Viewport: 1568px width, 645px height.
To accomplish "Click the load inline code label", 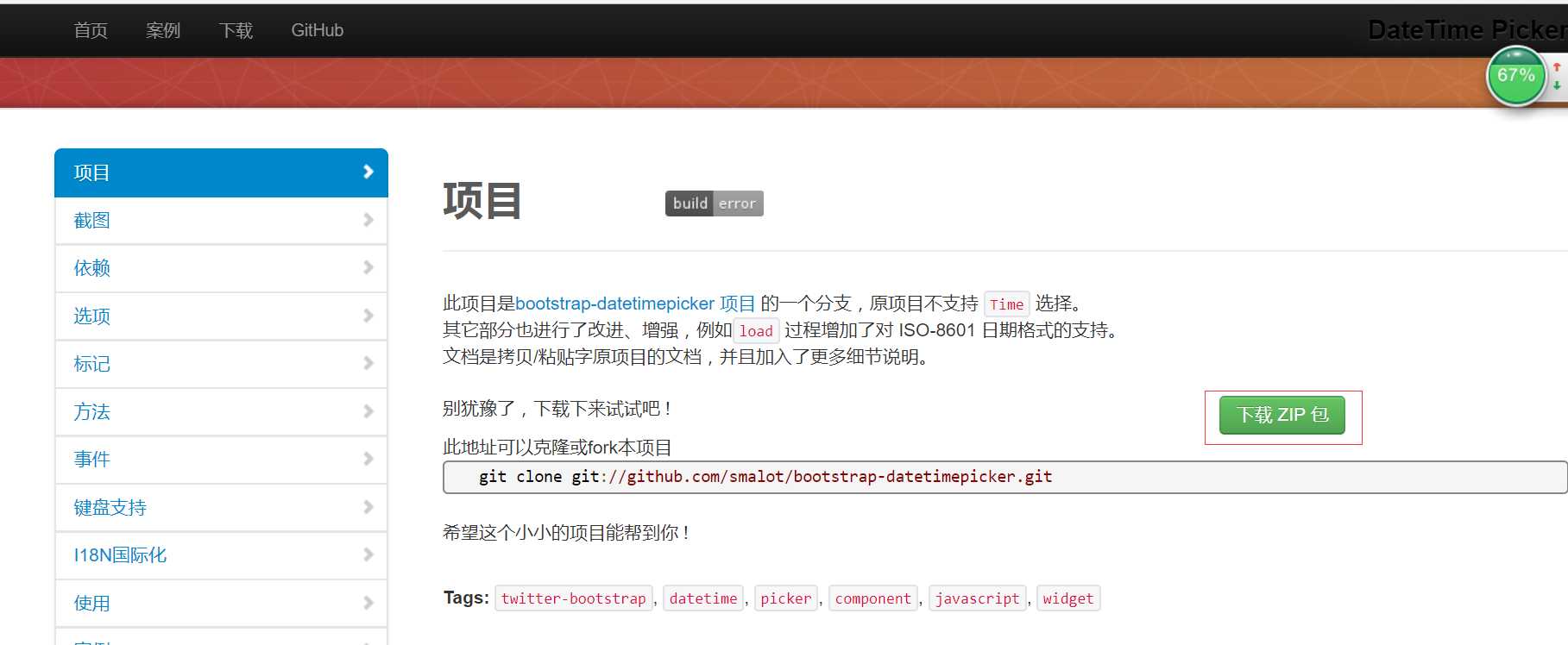I will point(756,331).
